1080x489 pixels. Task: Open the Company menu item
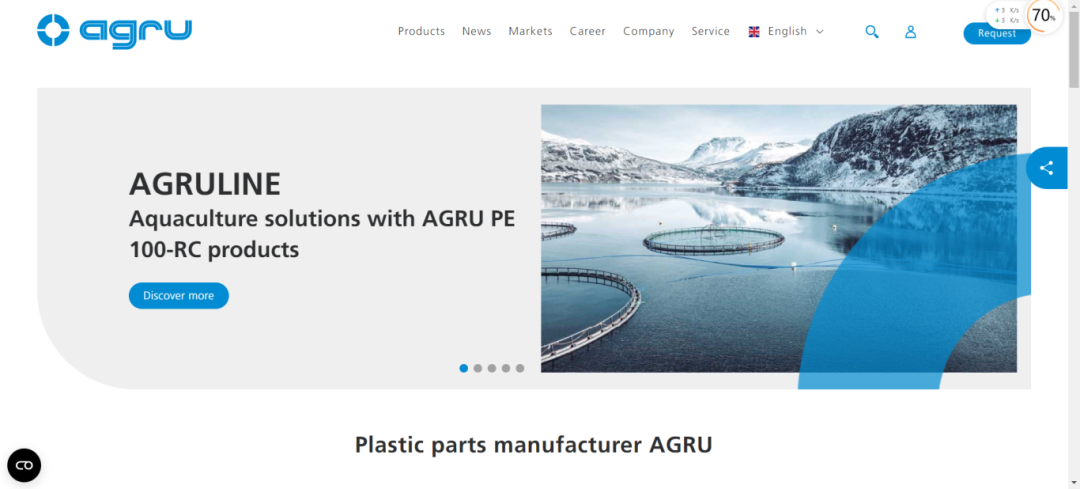click(649, 32)
